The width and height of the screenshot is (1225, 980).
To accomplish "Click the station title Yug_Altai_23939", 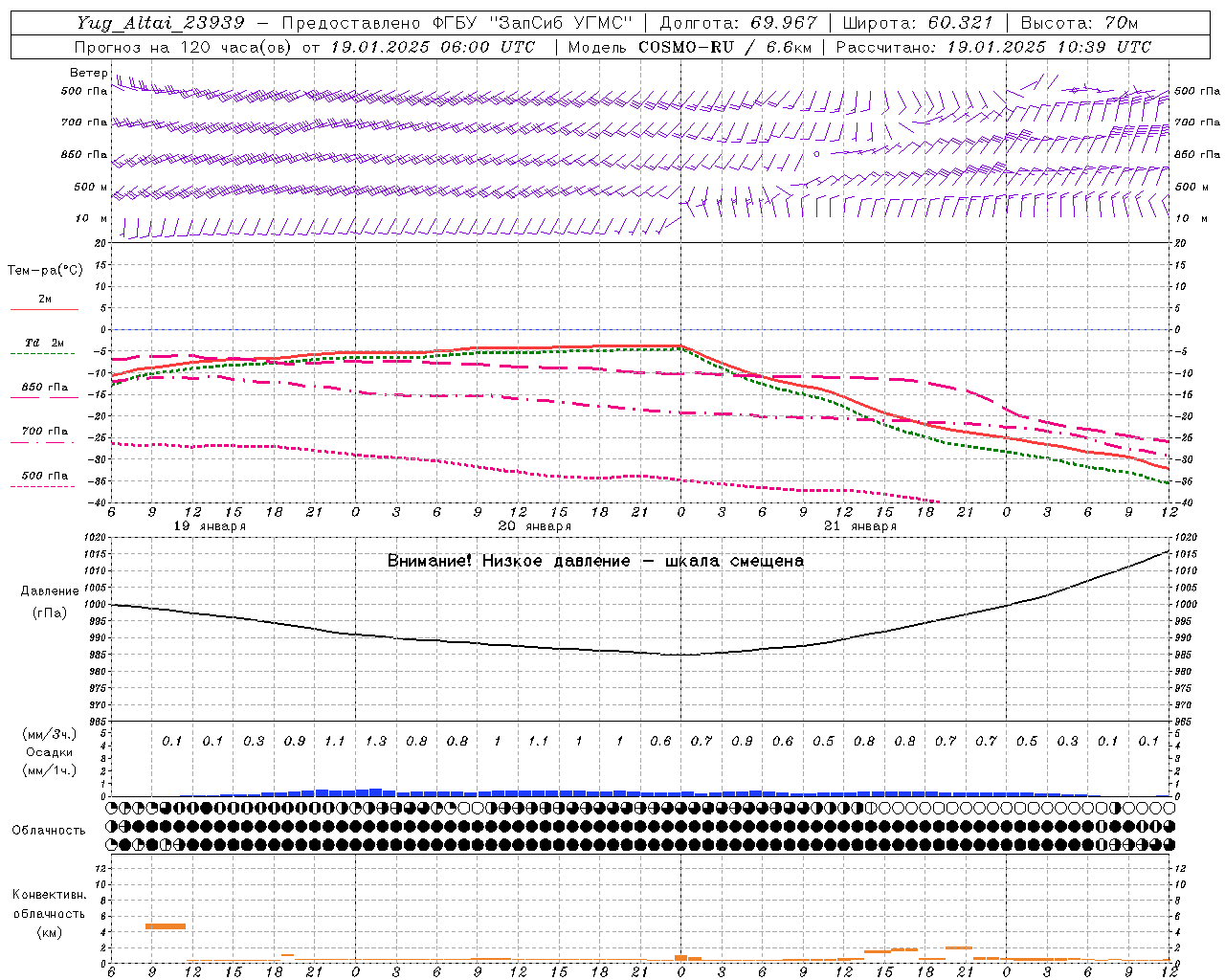I will click(162, 23).
